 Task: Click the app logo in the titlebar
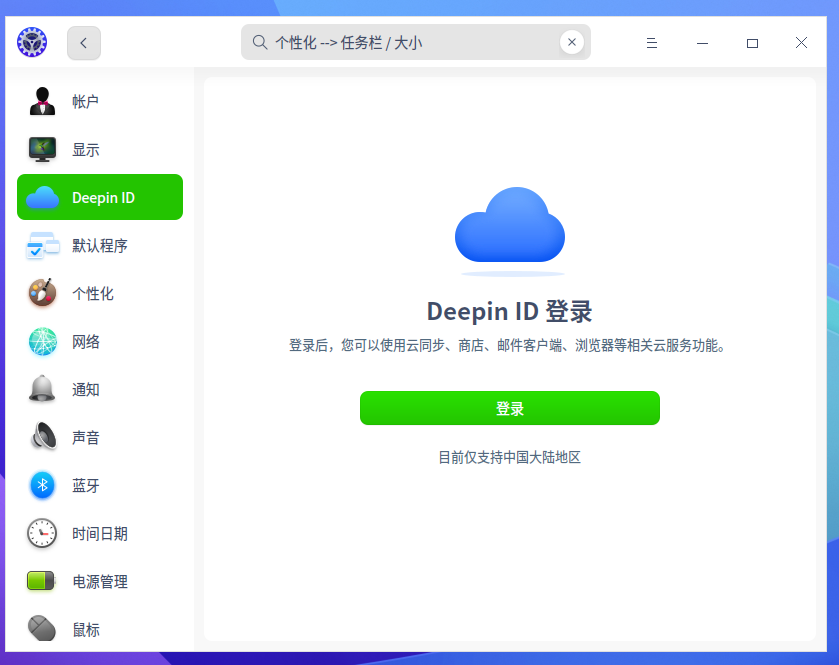point(32,42)
